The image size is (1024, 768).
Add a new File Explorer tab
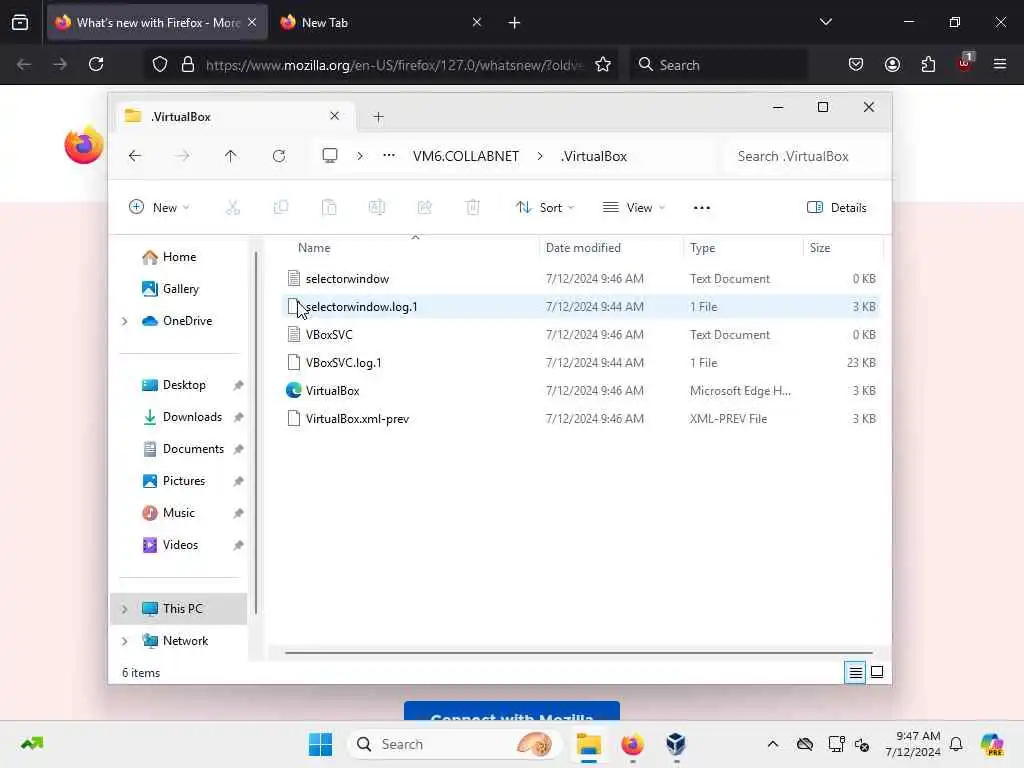(x=378, y=117)
